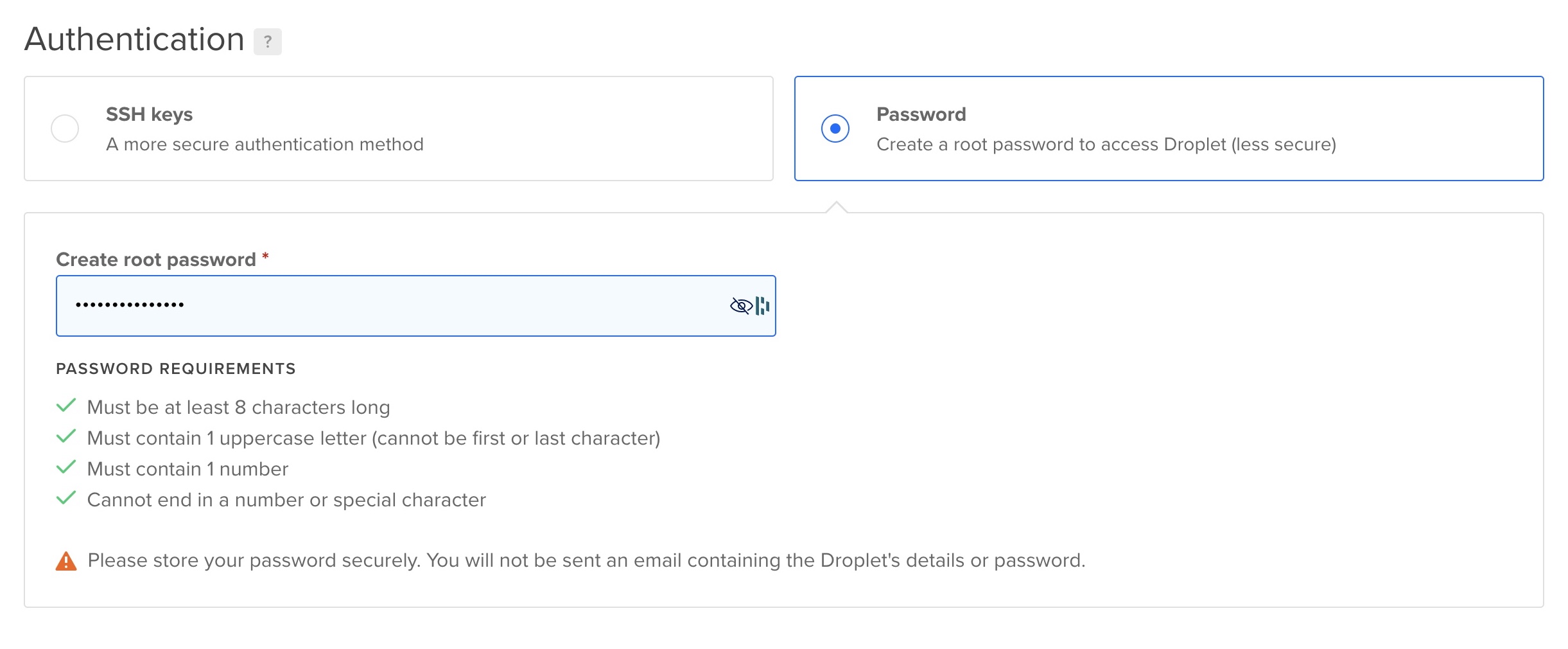Click the 'PASSWORD REQUIREMENTS' heading
1568x649 pixels.
pyautogui.click(x=176, y=369)
